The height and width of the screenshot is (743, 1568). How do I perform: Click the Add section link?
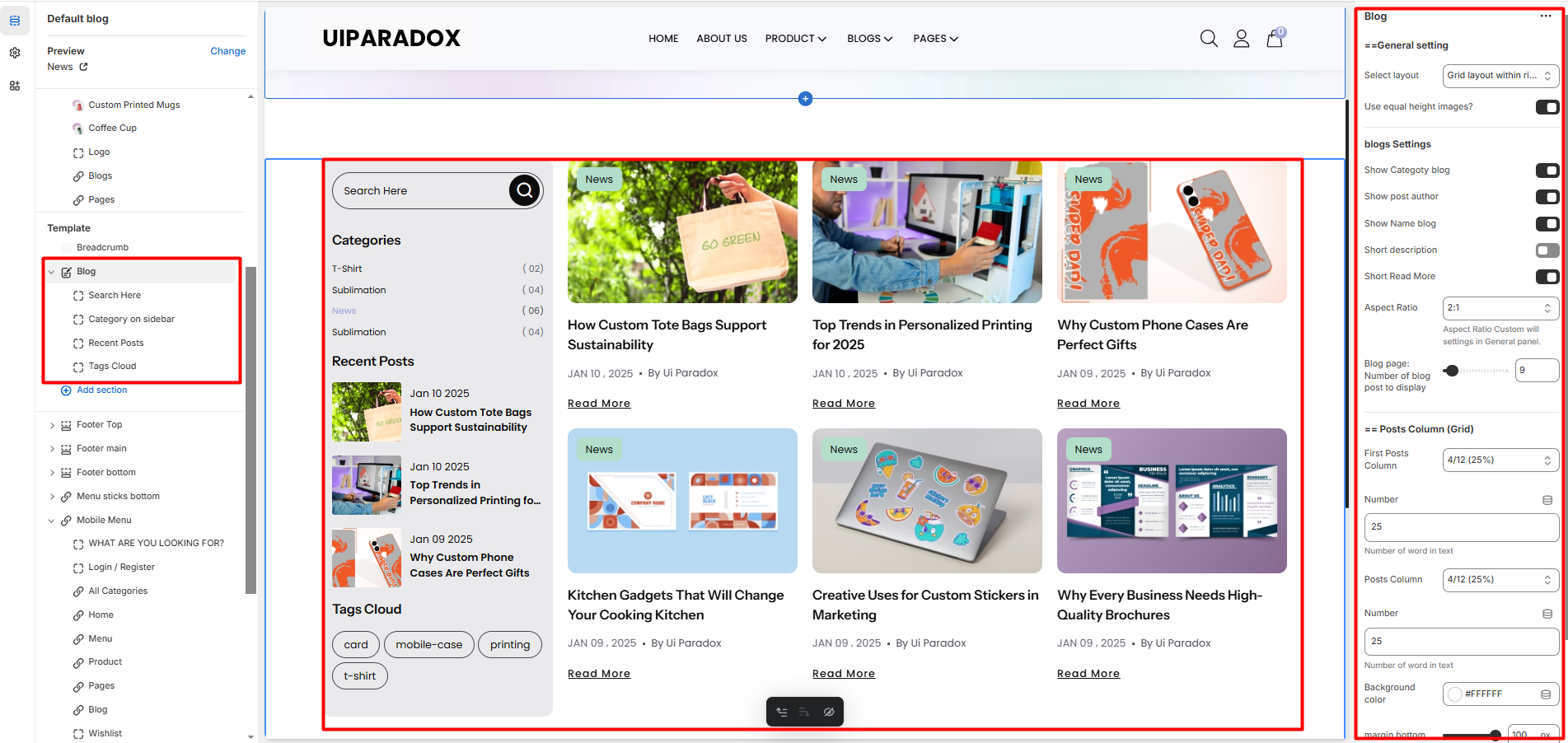tap(102, 390)
